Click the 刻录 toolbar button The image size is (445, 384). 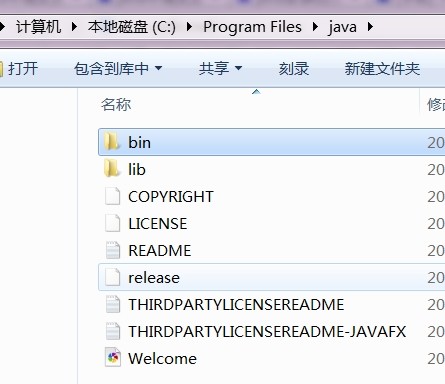point(294,69)
